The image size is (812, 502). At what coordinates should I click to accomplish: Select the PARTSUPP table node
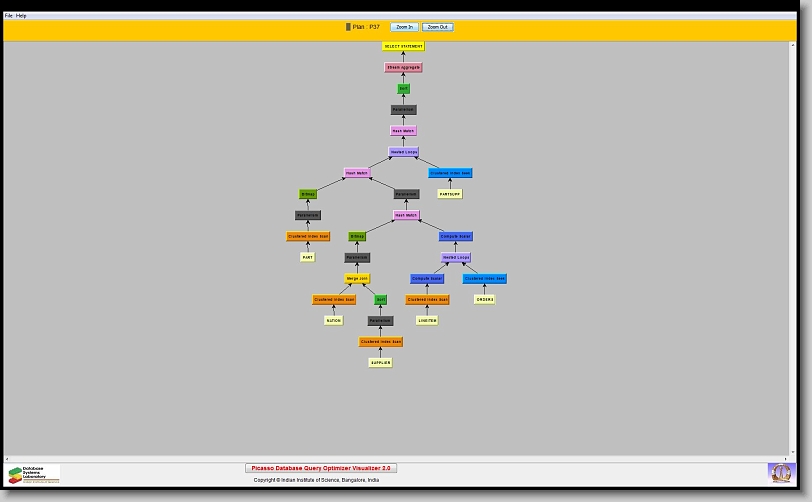click(x=450, y=194)
